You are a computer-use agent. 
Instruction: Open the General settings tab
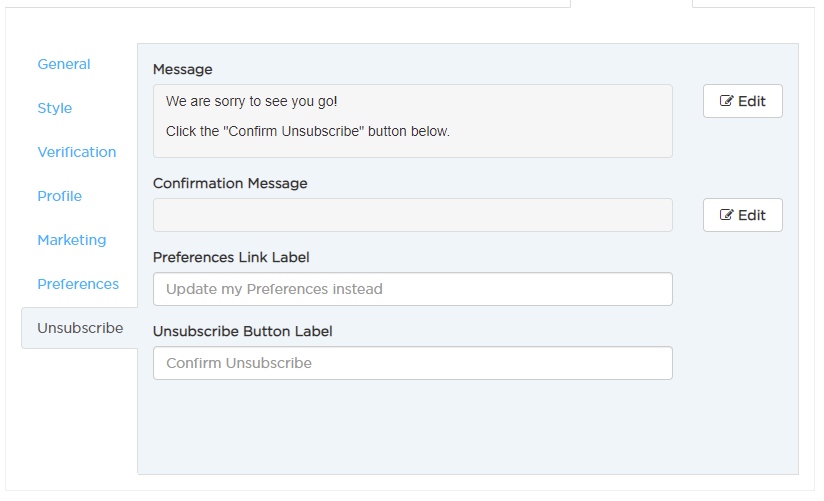click(64, 64)
